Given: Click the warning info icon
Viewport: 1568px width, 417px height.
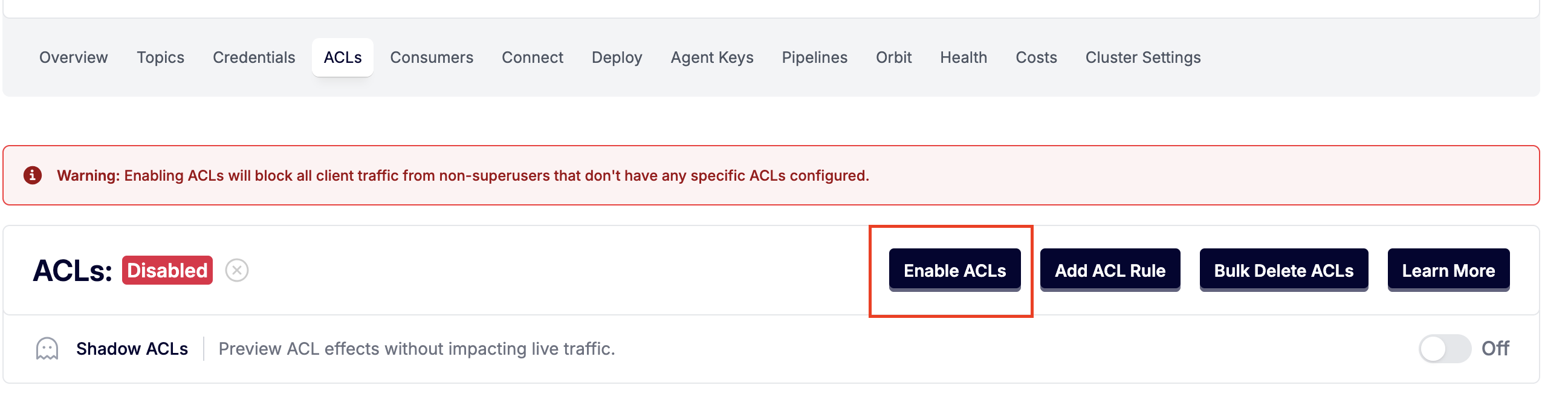Looking at the screenshot, I should tap(33, 175).
